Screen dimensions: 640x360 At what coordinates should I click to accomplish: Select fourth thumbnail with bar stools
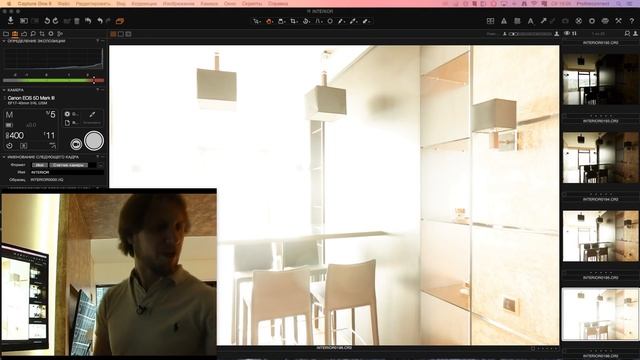coord(601,236)
